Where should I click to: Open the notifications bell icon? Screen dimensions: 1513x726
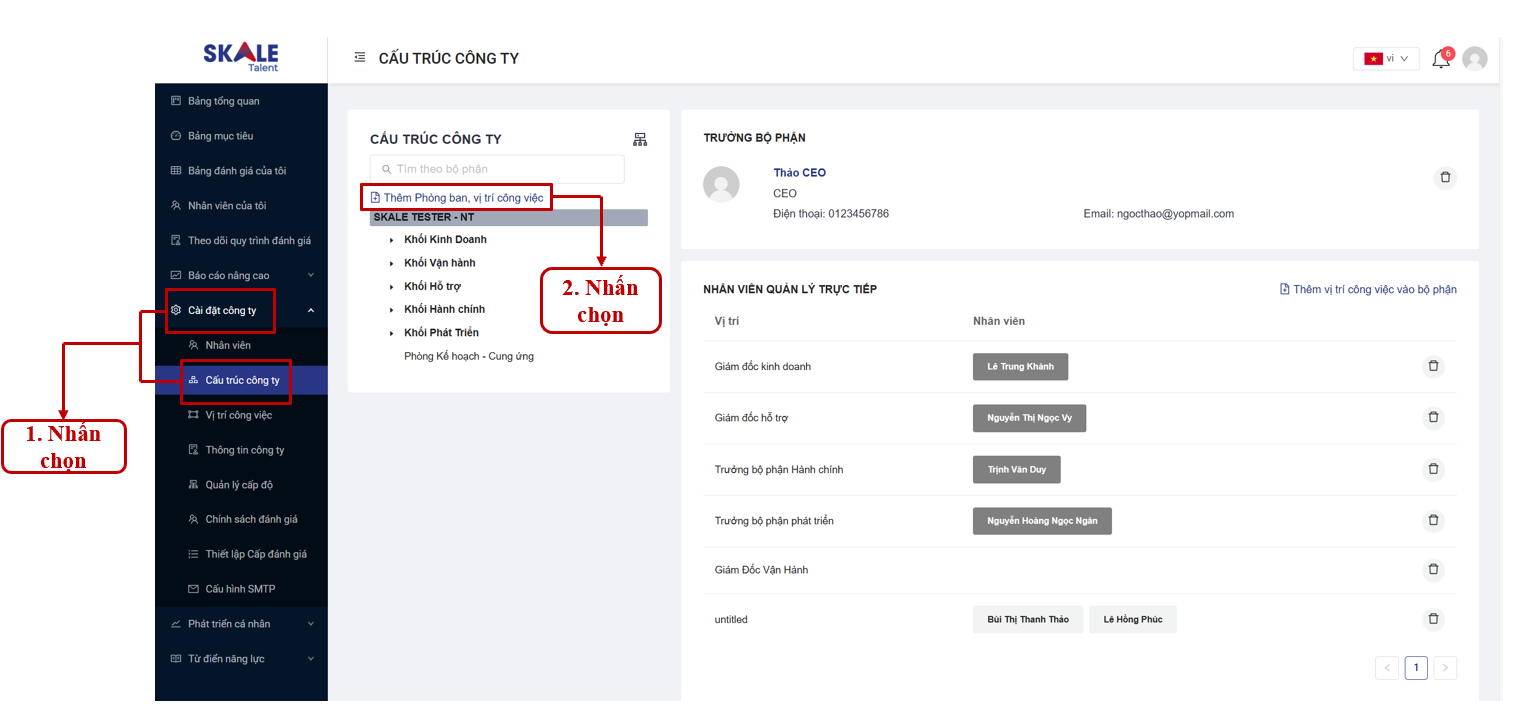click(x=1440, y=59)
